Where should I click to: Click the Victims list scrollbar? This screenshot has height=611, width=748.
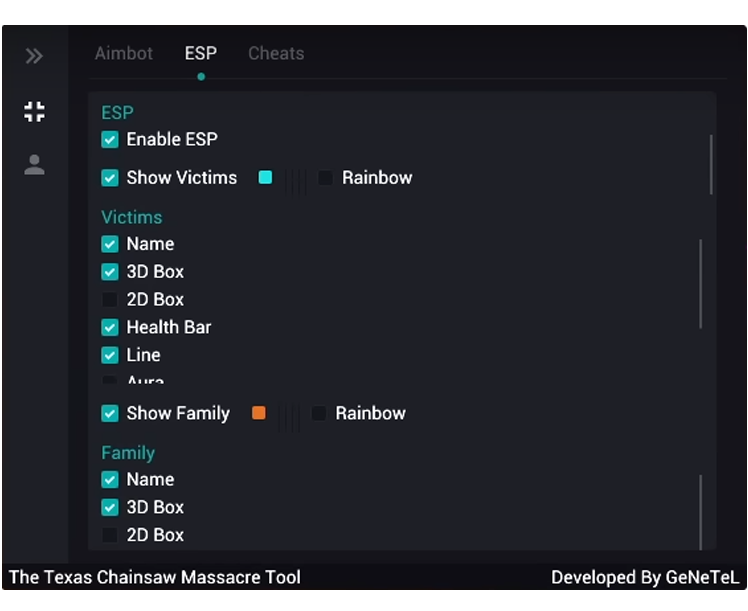coord(701,284)
